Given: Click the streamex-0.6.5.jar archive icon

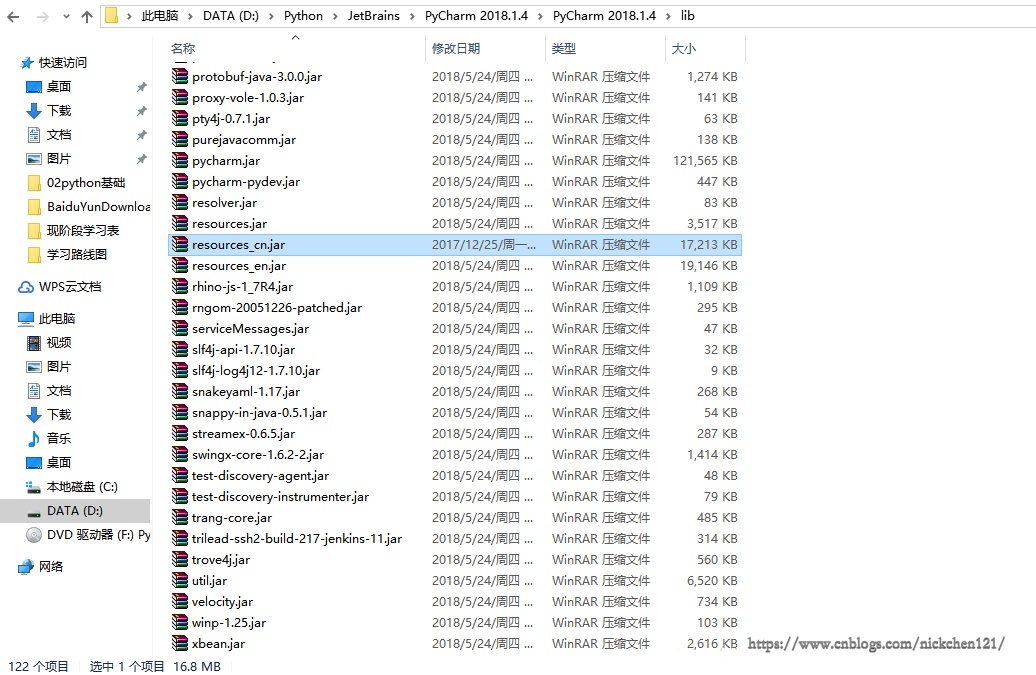Looking at the screenshot, I should click(180, 433).
